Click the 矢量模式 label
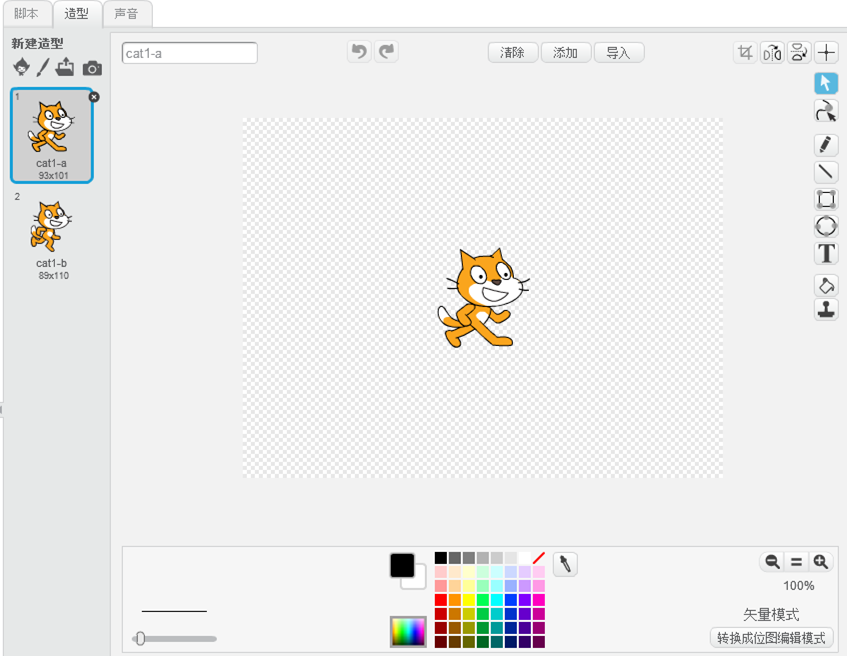The height and width of the screenshot is (656, 847). pos(771,614)
